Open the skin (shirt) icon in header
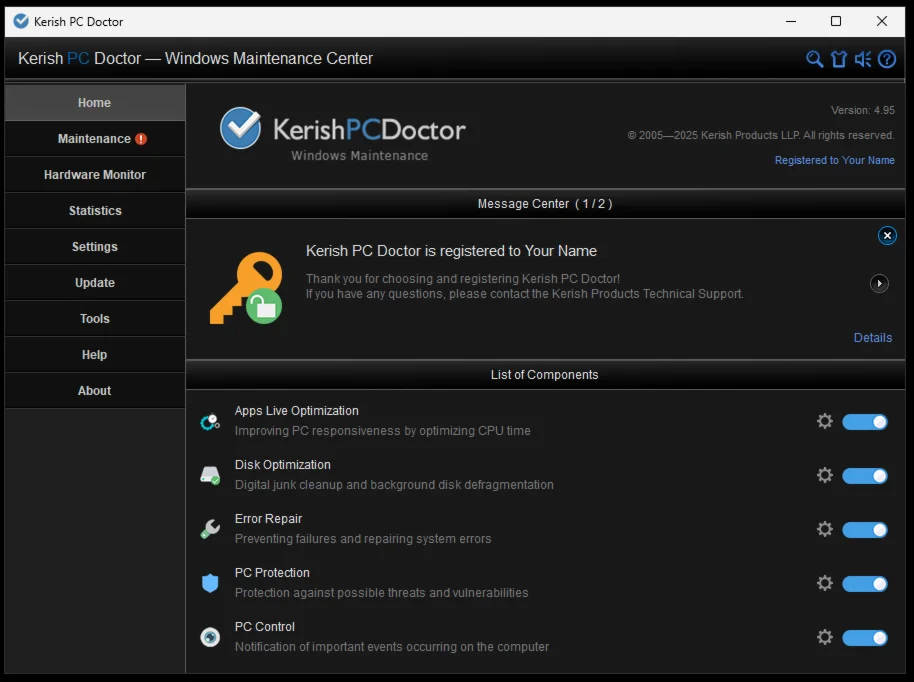This screenshot has height=682, width=914. [839, 59]
